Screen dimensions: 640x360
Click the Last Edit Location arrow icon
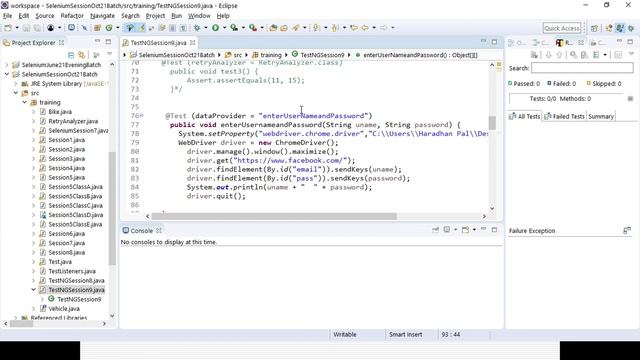tap(354, 28)
